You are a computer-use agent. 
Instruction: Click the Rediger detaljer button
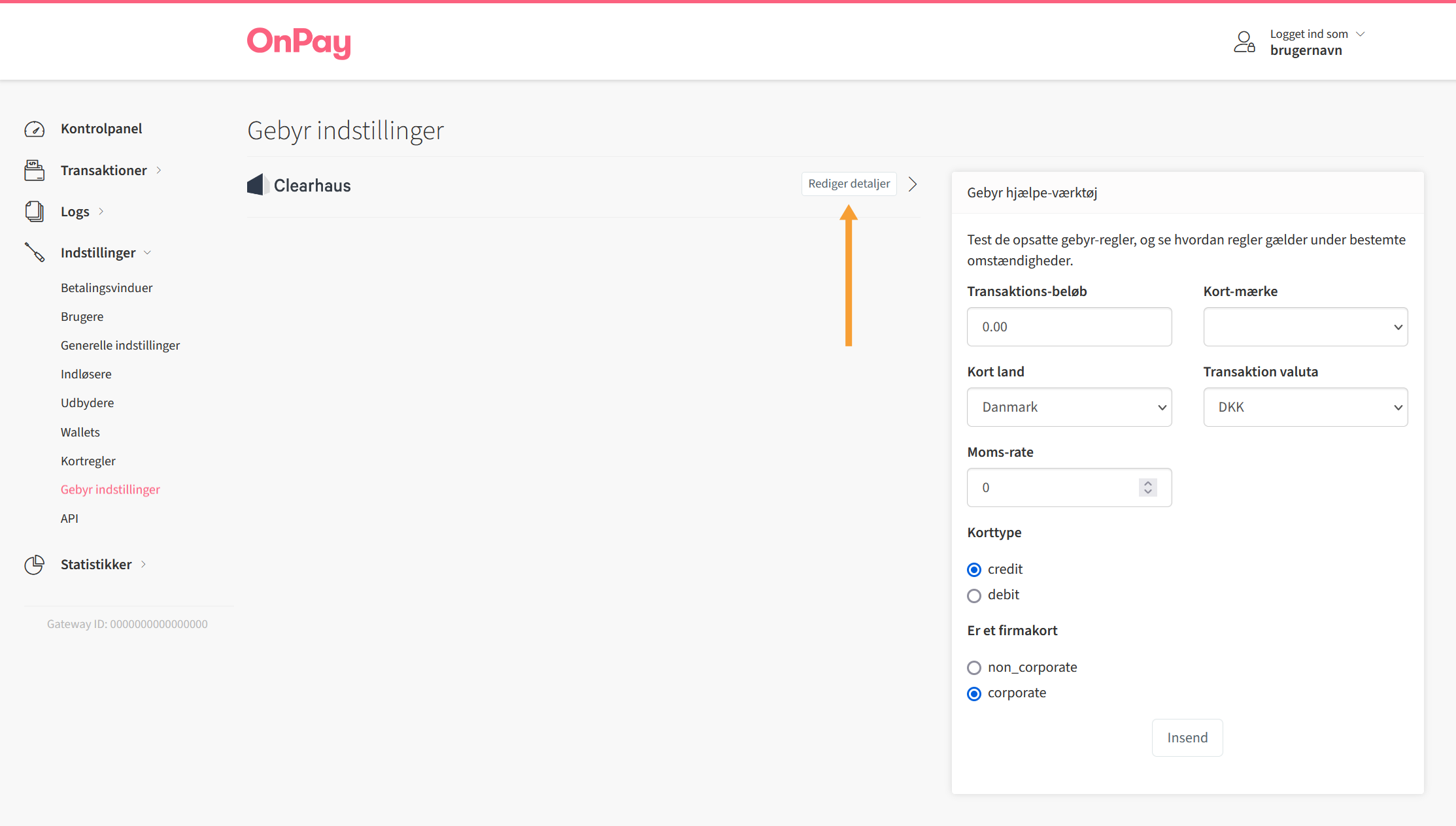849,183
